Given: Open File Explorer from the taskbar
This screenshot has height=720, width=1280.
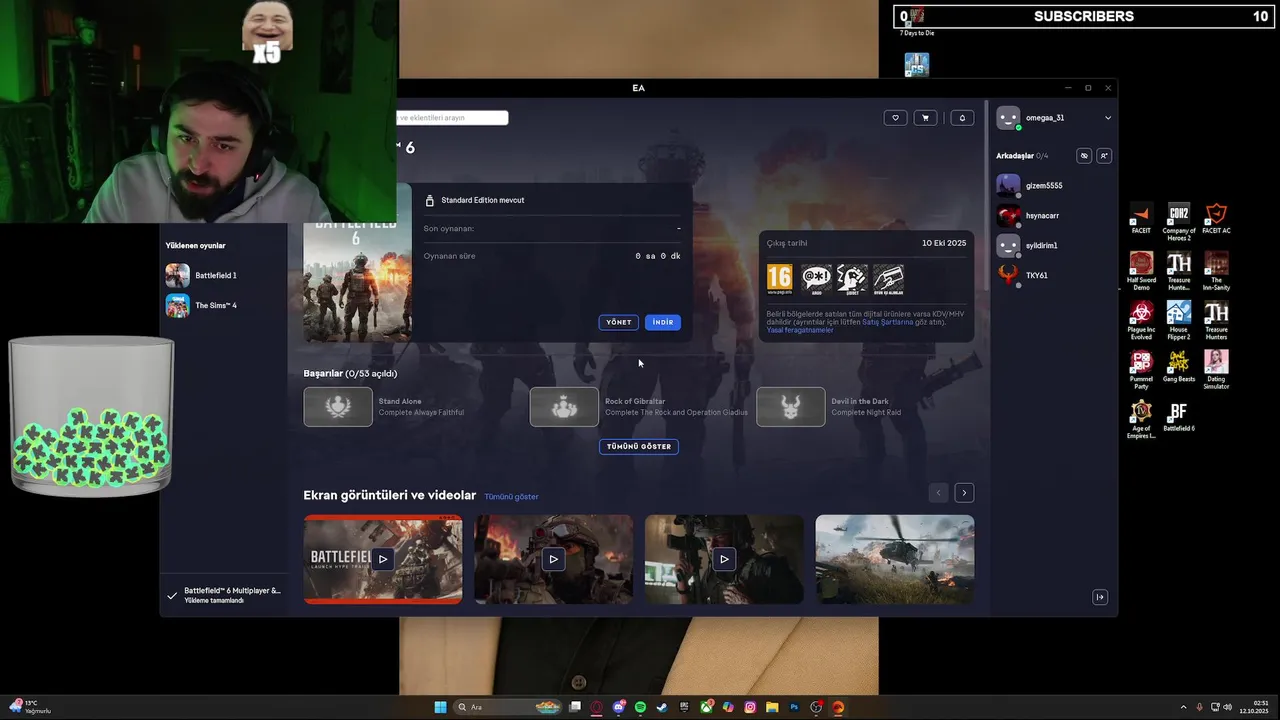Looking at the screenshot, I should tap(772, 707).
